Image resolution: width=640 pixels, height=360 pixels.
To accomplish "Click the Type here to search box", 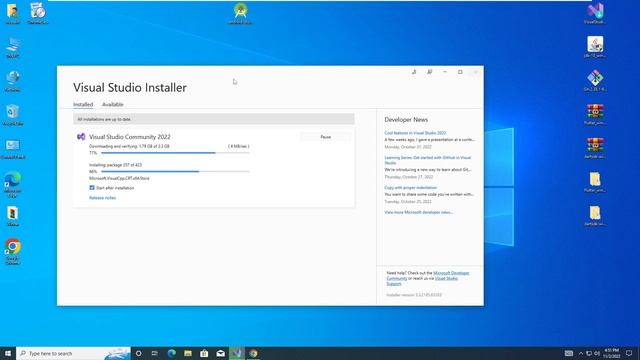I will pyautogui.click(x=73, y=353).
